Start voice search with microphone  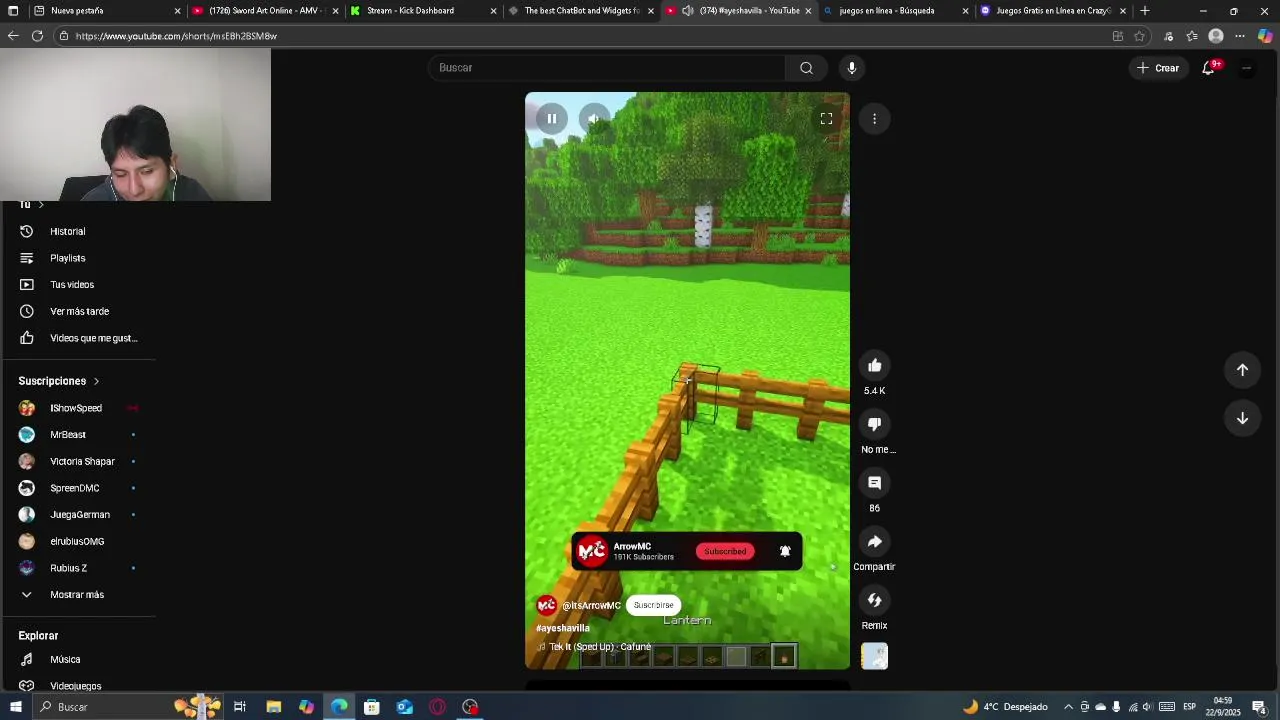[852, 68]
